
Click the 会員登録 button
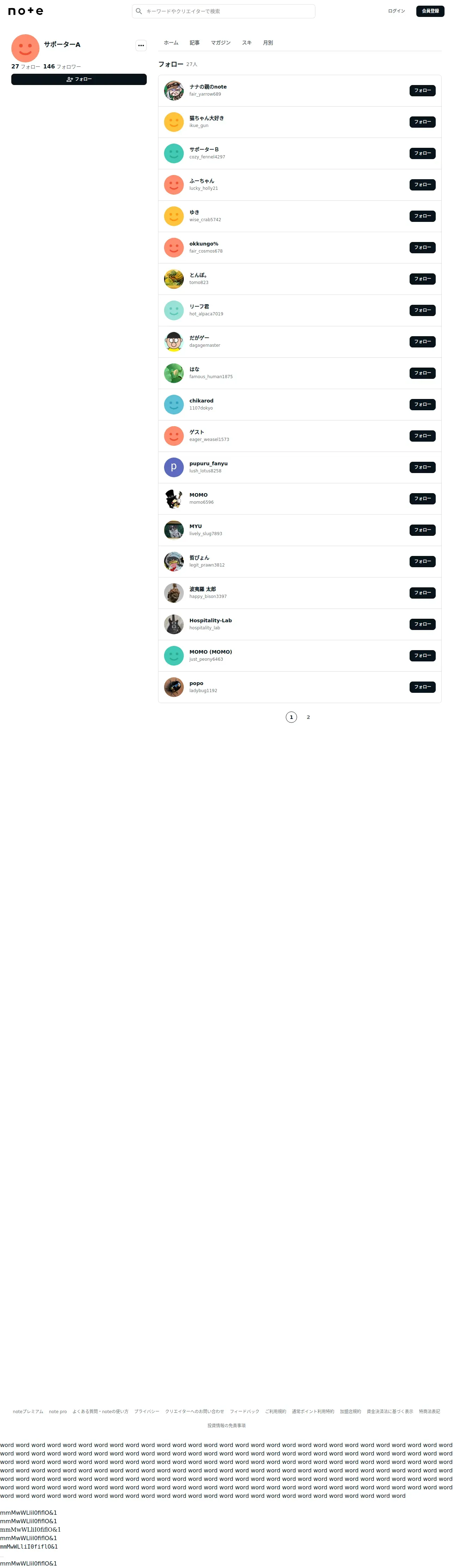(x=430, y=11)
